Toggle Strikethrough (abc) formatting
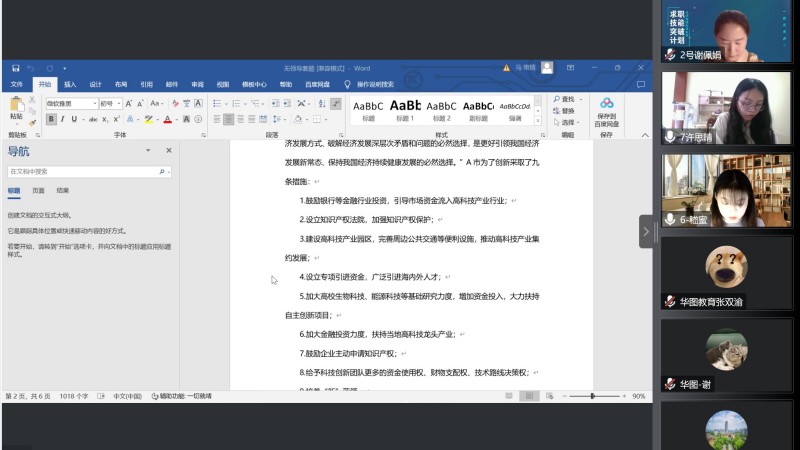This screenshot has height=450, width=800. click(93, 119)
